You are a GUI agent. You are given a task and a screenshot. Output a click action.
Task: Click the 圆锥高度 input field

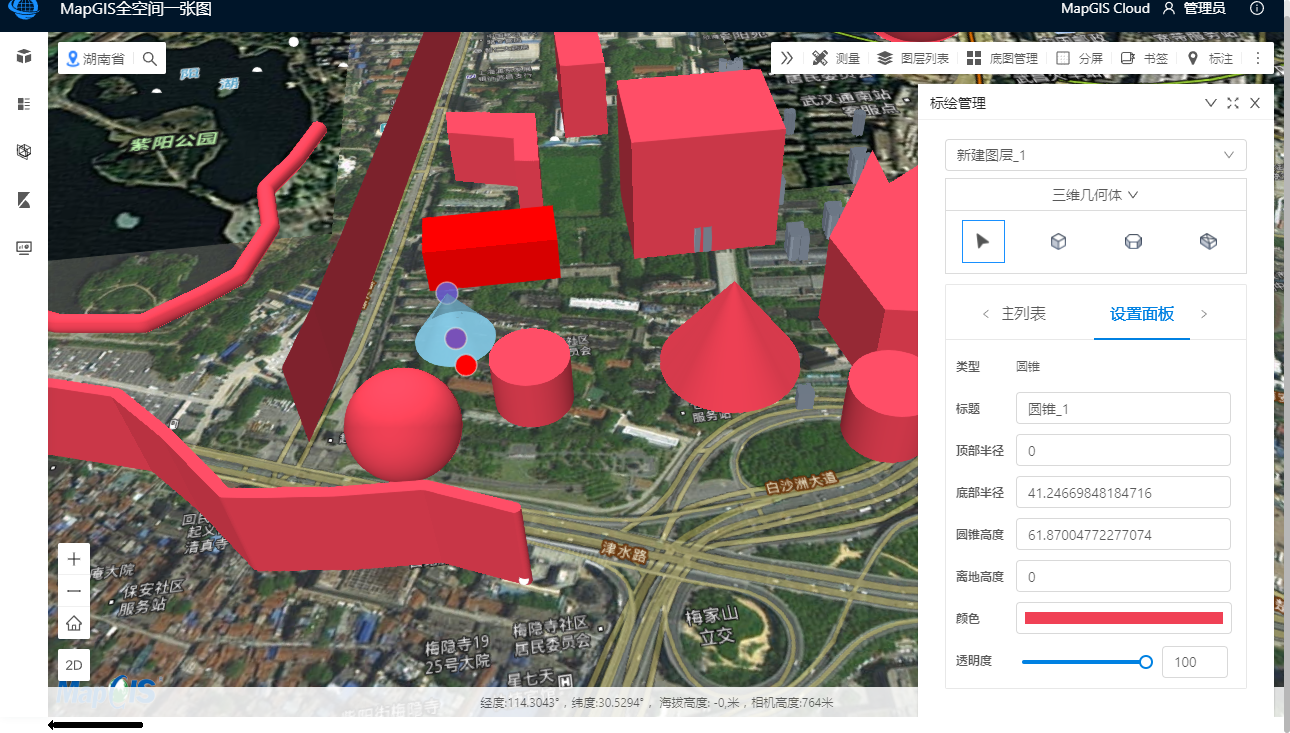click(1123, 534)
